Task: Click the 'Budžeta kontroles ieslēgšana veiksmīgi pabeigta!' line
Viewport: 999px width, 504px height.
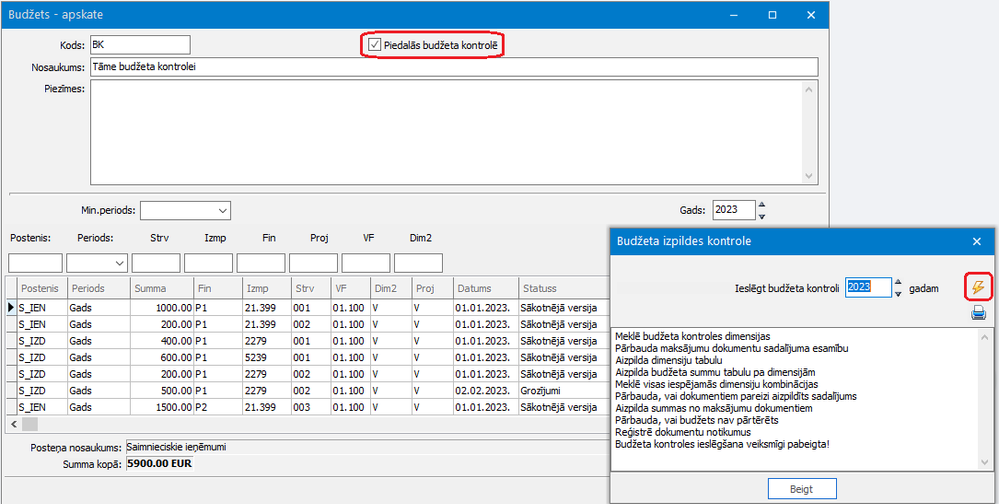Action: [722, 443]
